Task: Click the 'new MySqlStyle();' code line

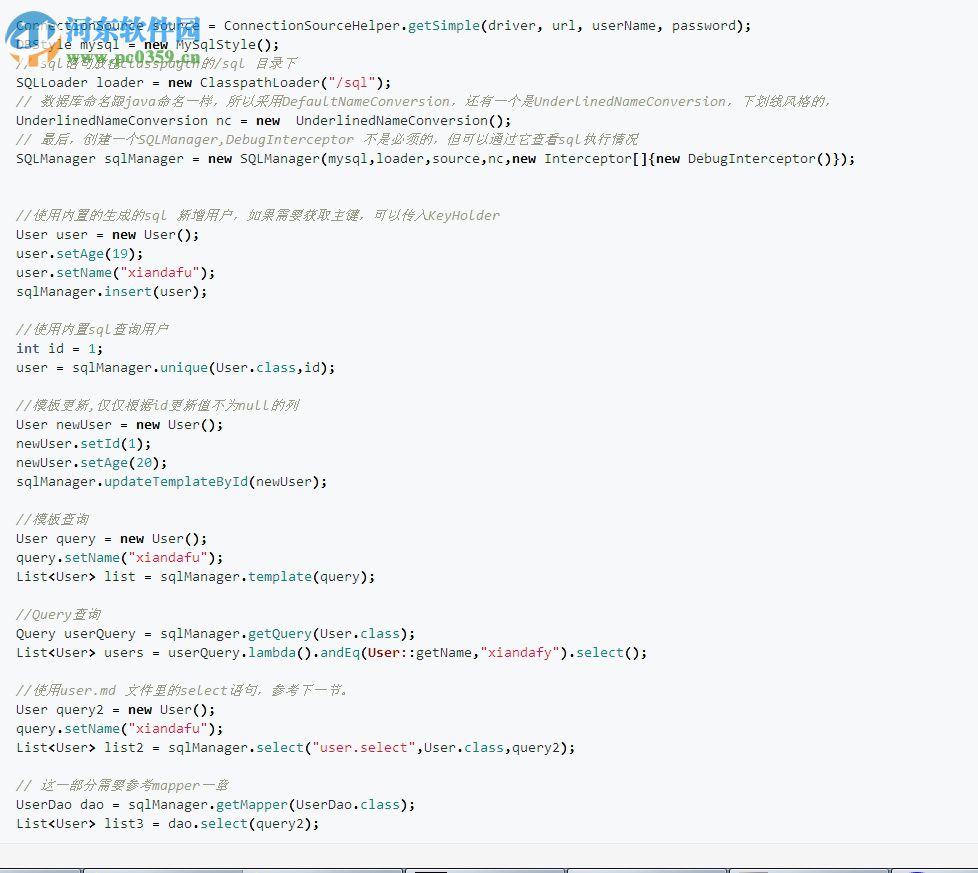Action: pos(148,45)
